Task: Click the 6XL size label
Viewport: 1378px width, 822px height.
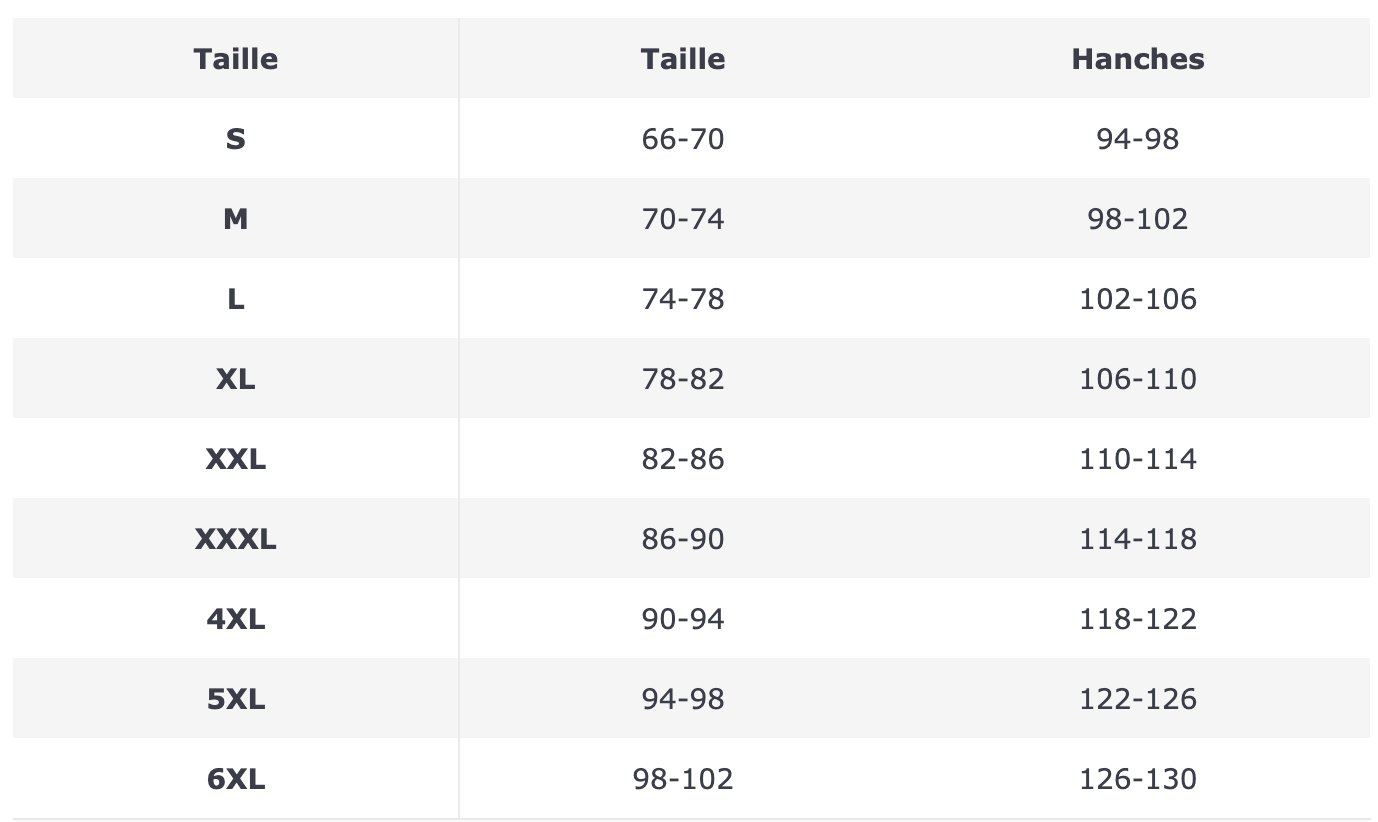Action: pos(235,779)
